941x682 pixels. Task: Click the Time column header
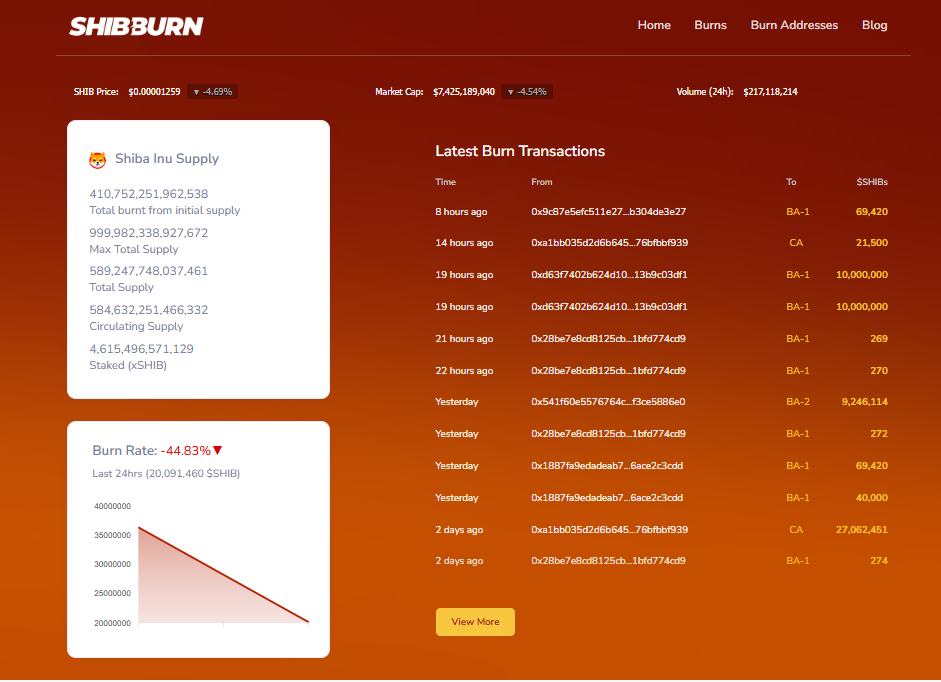pyautogui.click(x=445, y=182)
